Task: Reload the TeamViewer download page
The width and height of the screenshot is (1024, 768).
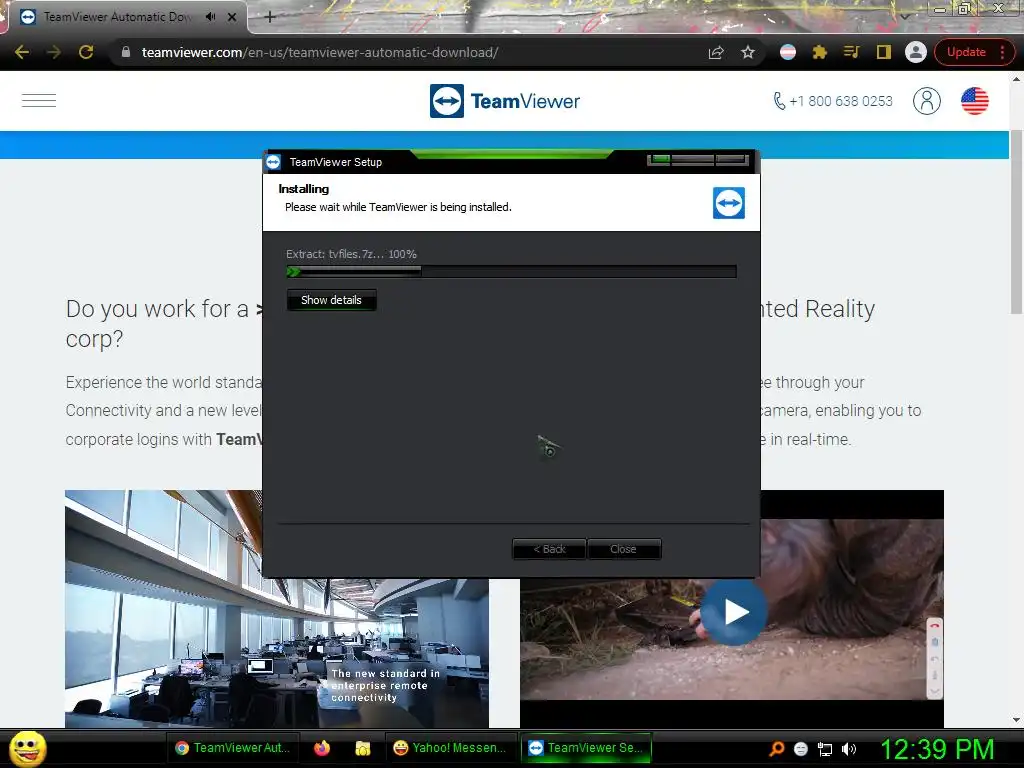Action: coord(86,52)
